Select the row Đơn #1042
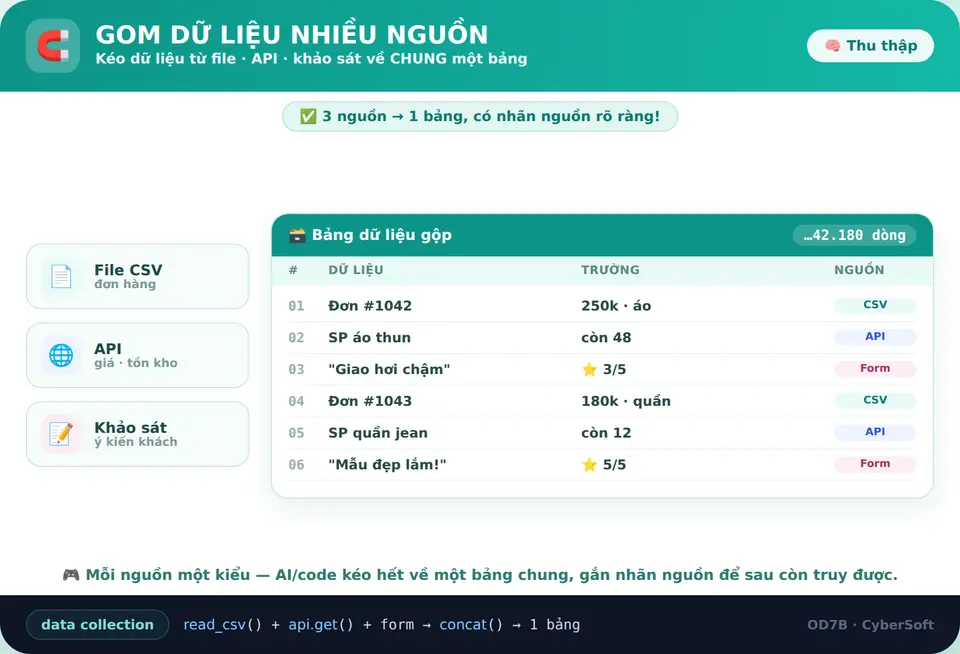 (602, 306)
